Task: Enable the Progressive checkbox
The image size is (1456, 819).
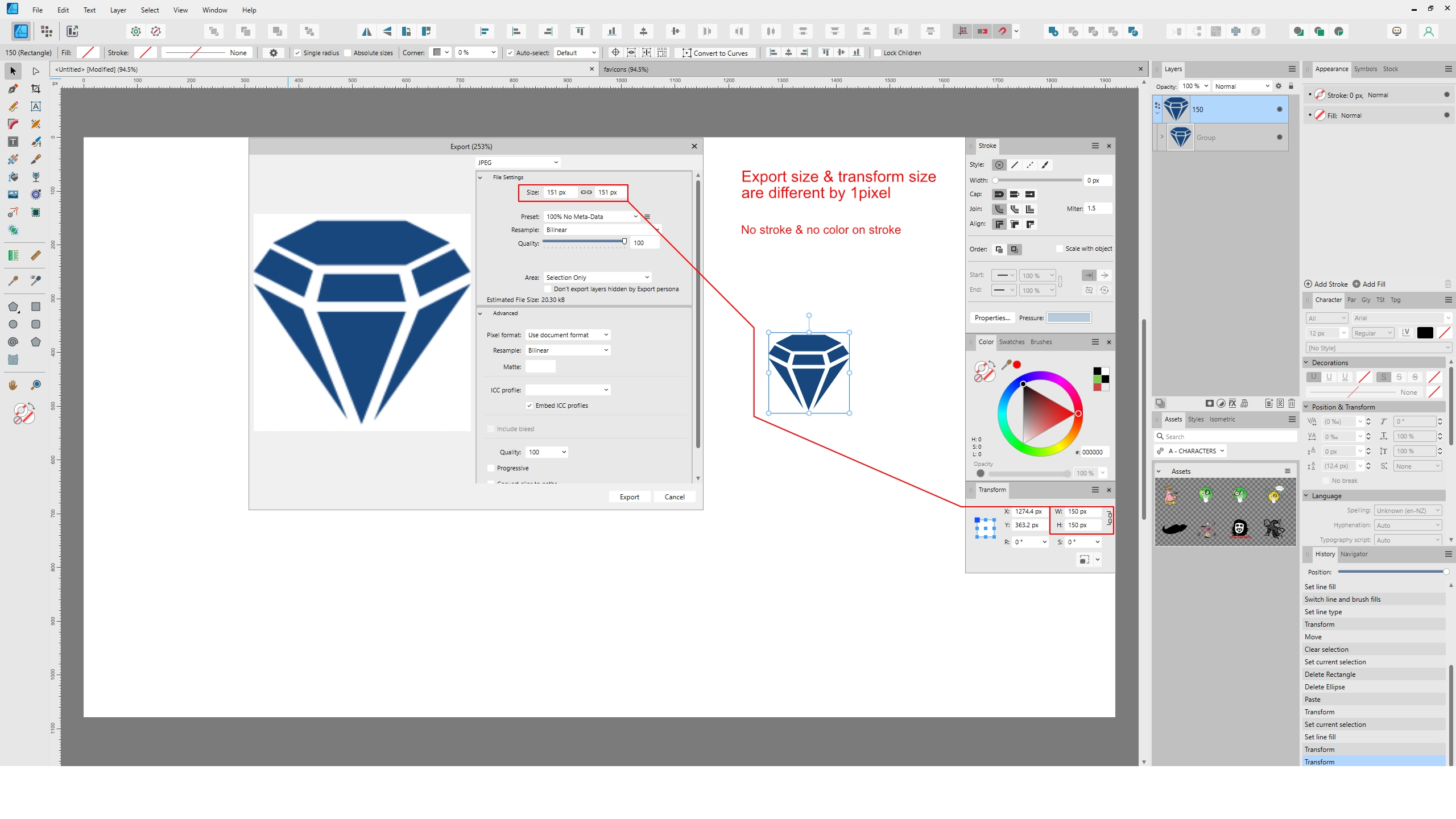Action: [x=491, y=468]
